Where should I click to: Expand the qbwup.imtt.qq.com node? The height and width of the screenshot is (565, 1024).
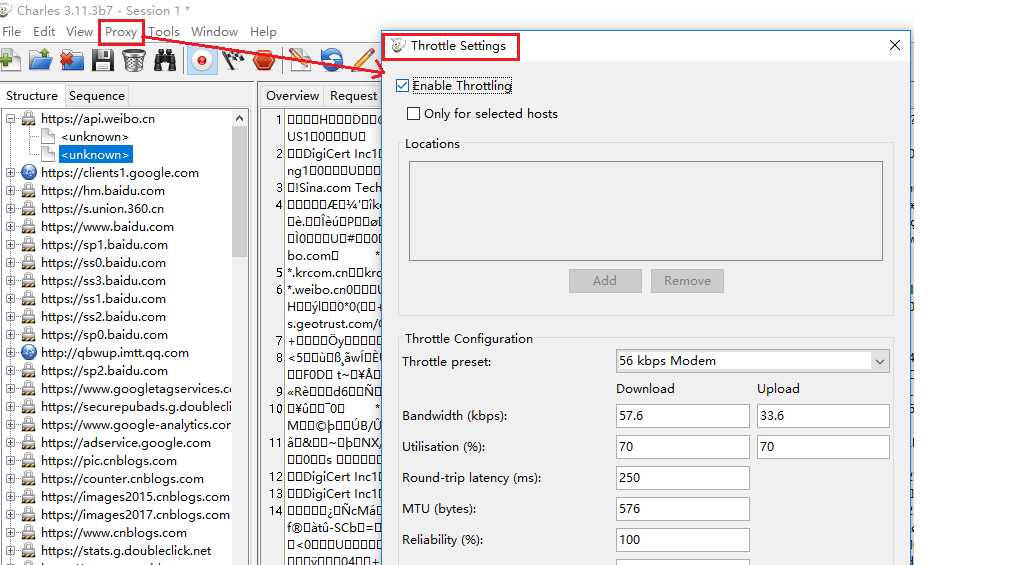tap(10, 353)
